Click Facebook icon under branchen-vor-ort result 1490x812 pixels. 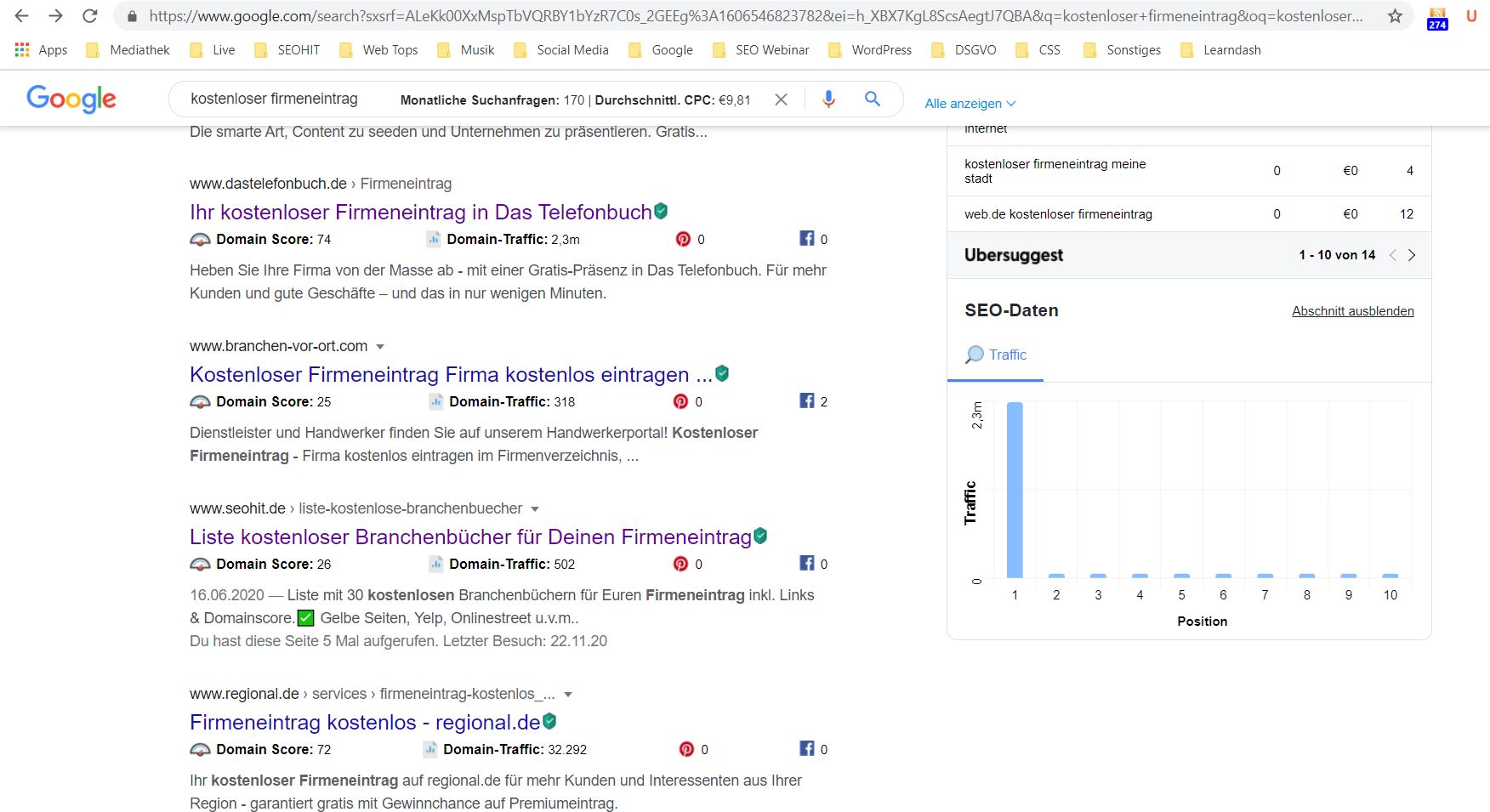pos(807,400)
